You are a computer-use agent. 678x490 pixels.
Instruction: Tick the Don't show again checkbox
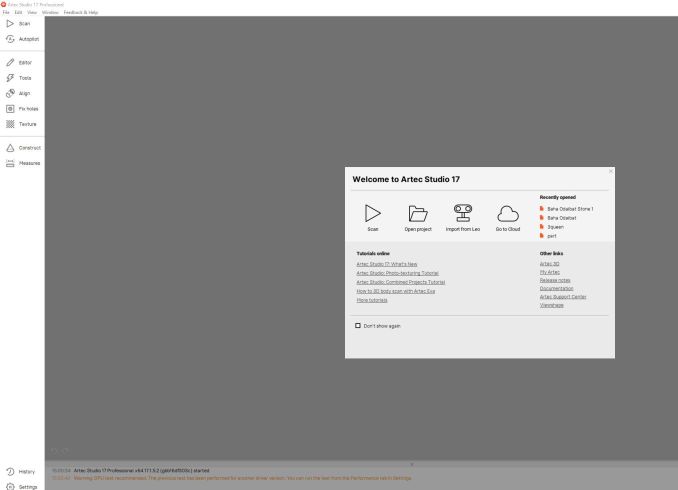click(358, 326)
